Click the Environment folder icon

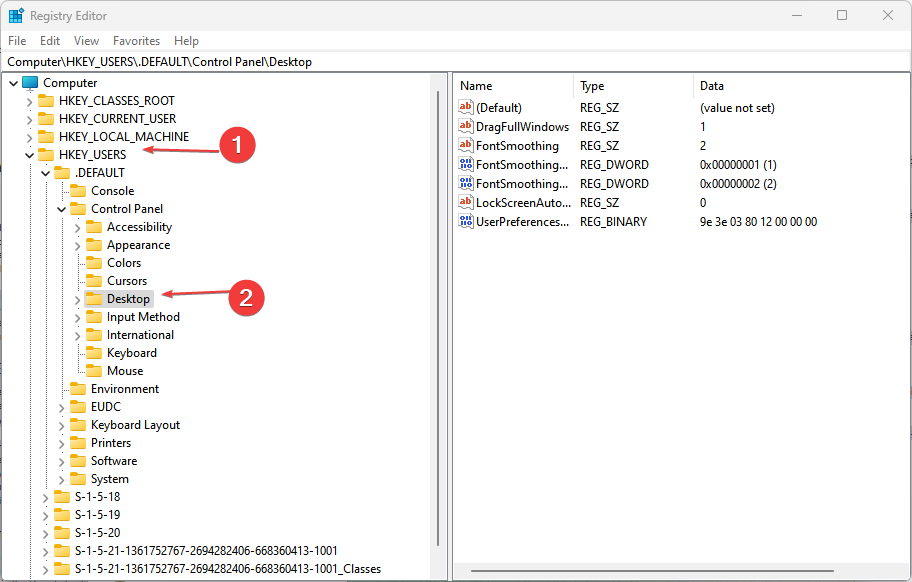78,390
